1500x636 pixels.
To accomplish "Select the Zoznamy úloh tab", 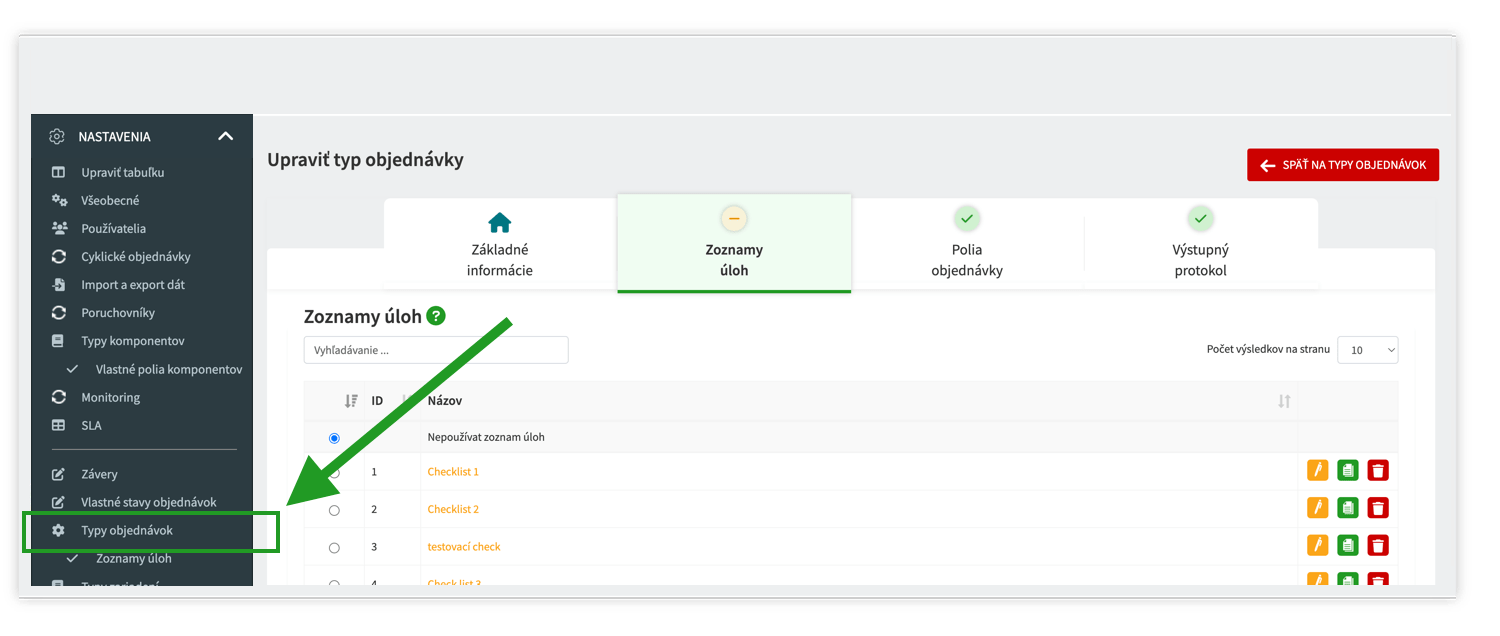I will [734, 244].
